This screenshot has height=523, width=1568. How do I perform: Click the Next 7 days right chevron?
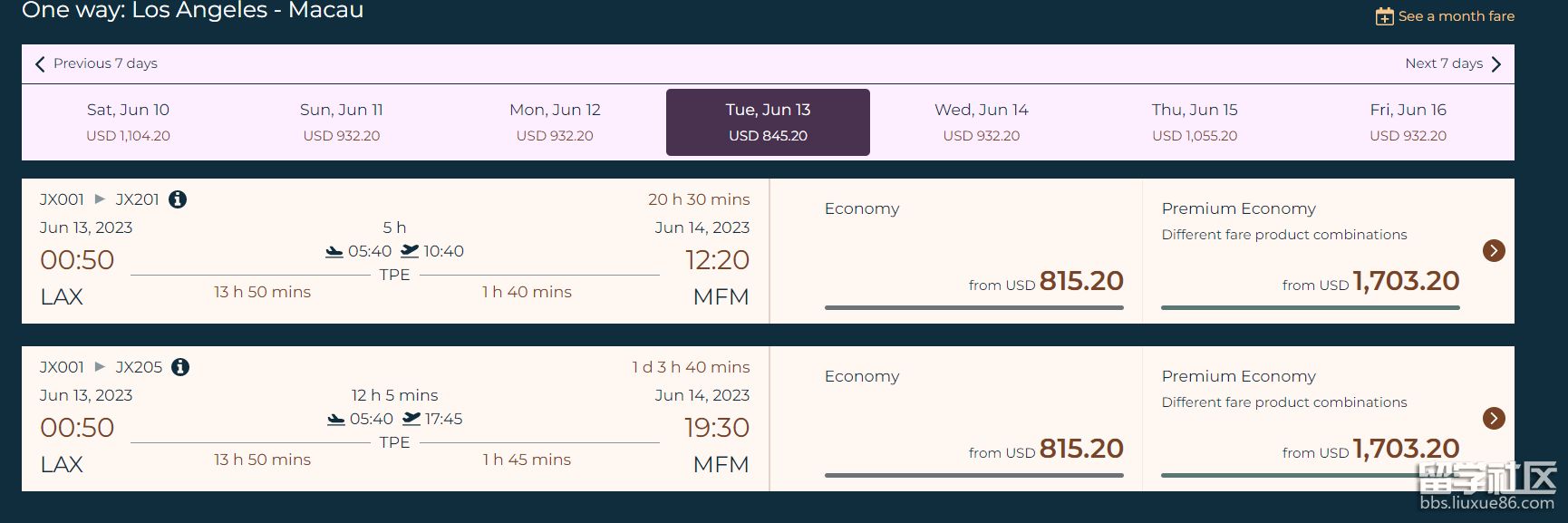pyautogui.click(x=1496, y=63)
